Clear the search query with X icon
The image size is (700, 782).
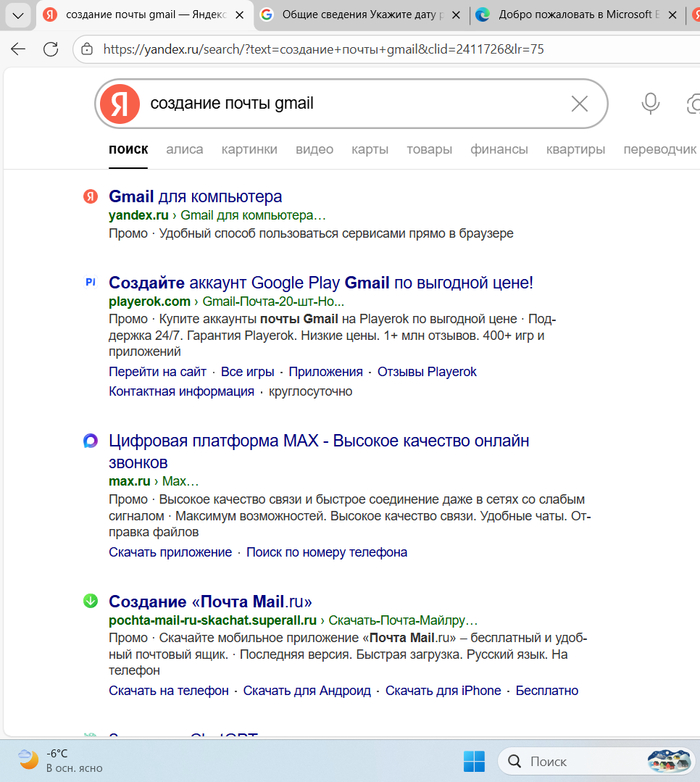(x=579, y=104)
